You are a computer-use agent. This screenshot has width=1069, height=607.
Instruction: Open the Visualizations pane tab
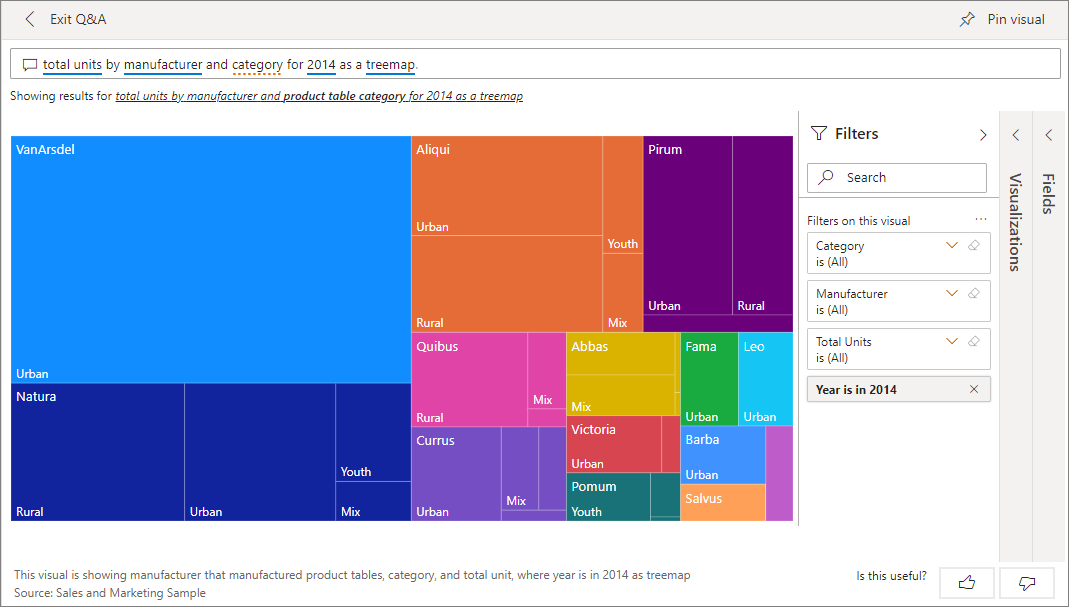coord(1015,220)
